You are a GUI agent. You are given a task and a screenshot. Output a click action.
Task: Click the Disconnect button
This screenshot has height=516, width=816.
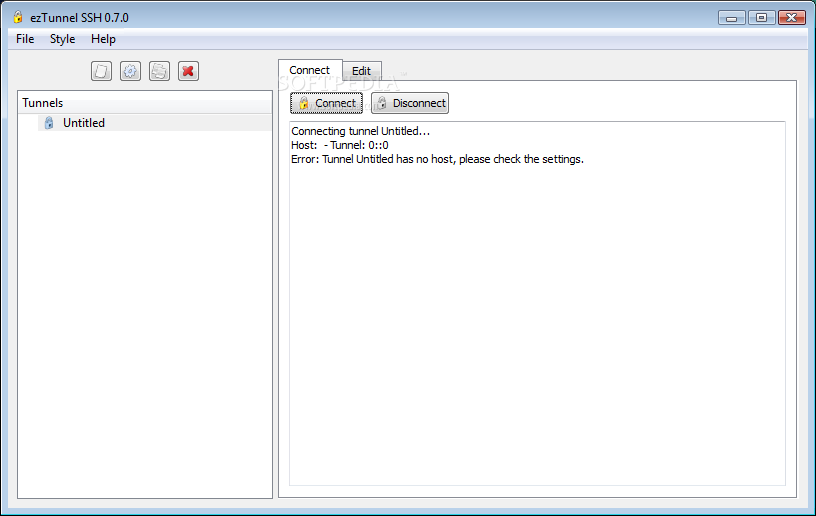[410, 103]
